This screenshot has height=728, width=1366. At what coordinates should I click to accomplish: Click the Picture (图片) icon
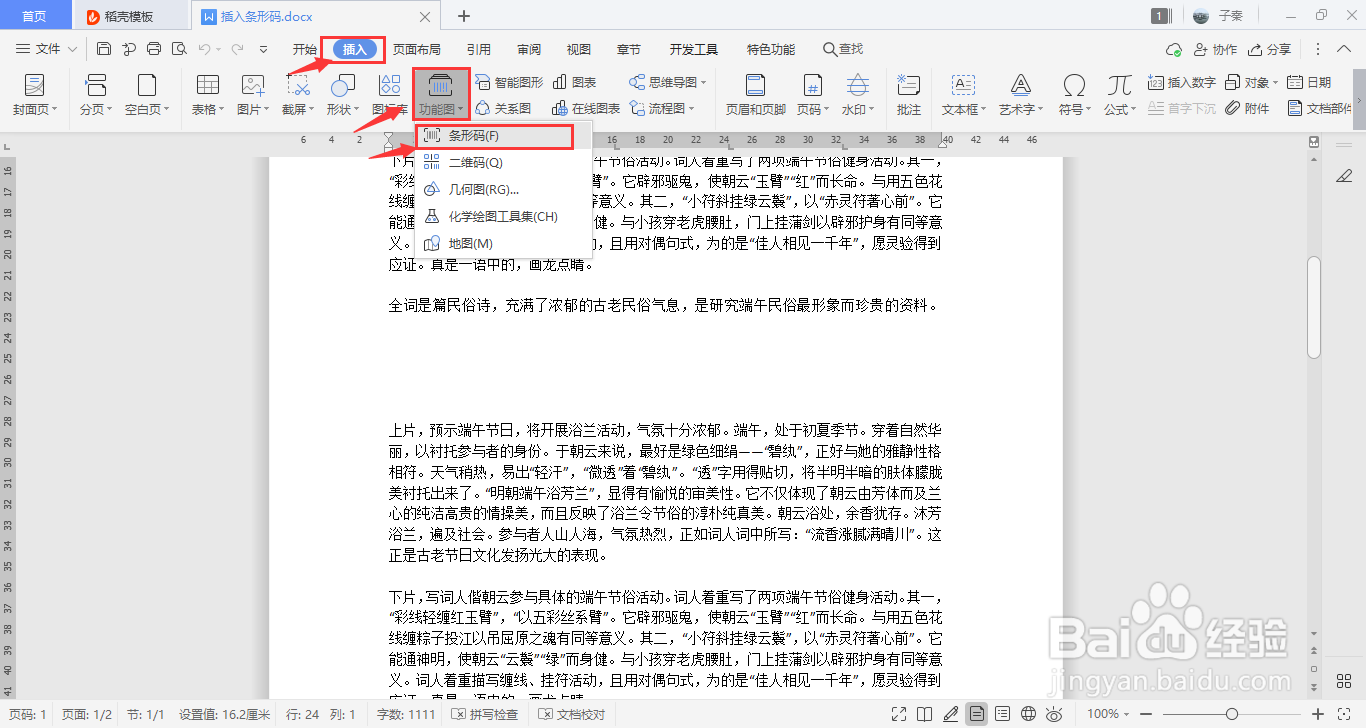click(253, 85)
